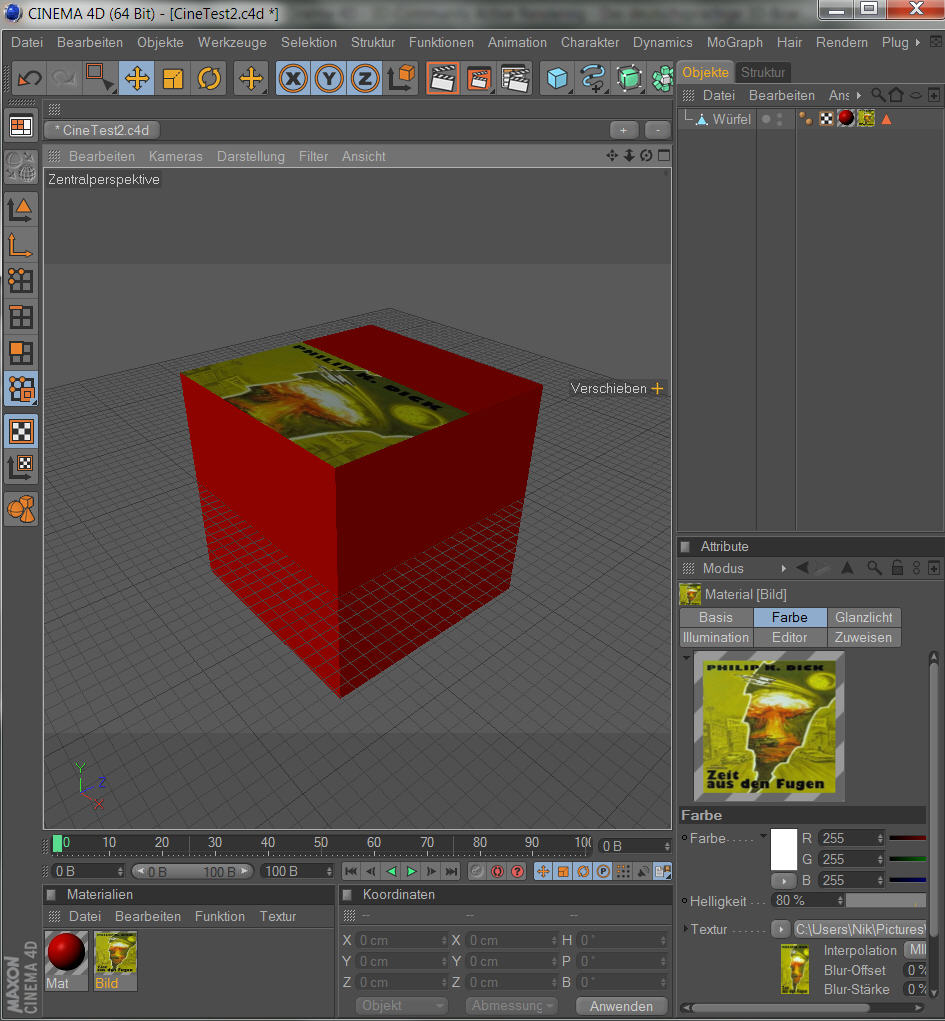This screenshot has width=945, height=1021.
Task: Switch to Edges mode in left sidebar
Action: (x=20, y=317)
